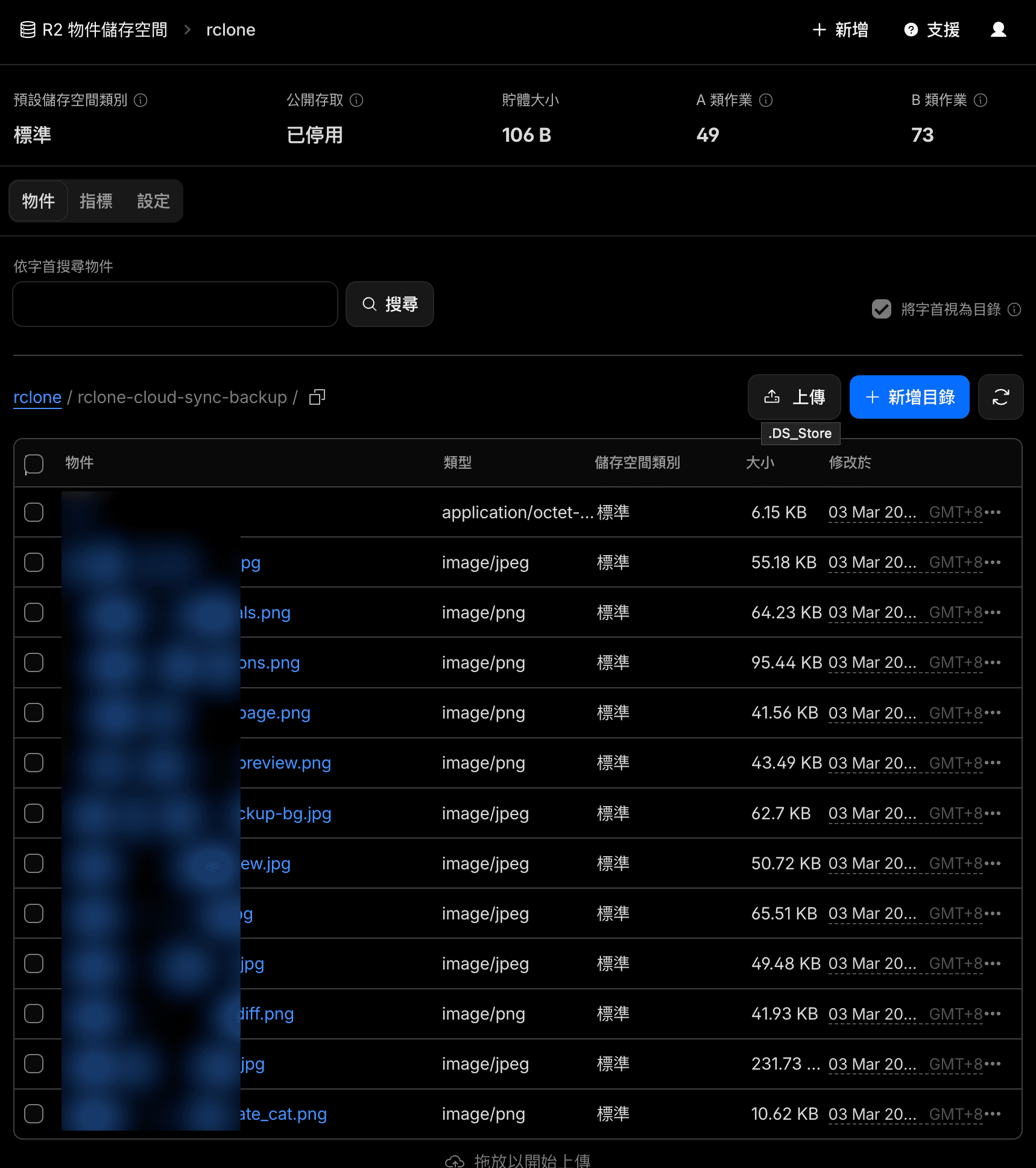Open the overflow menu on the pirate_cat.png row

coord(994,1114)
